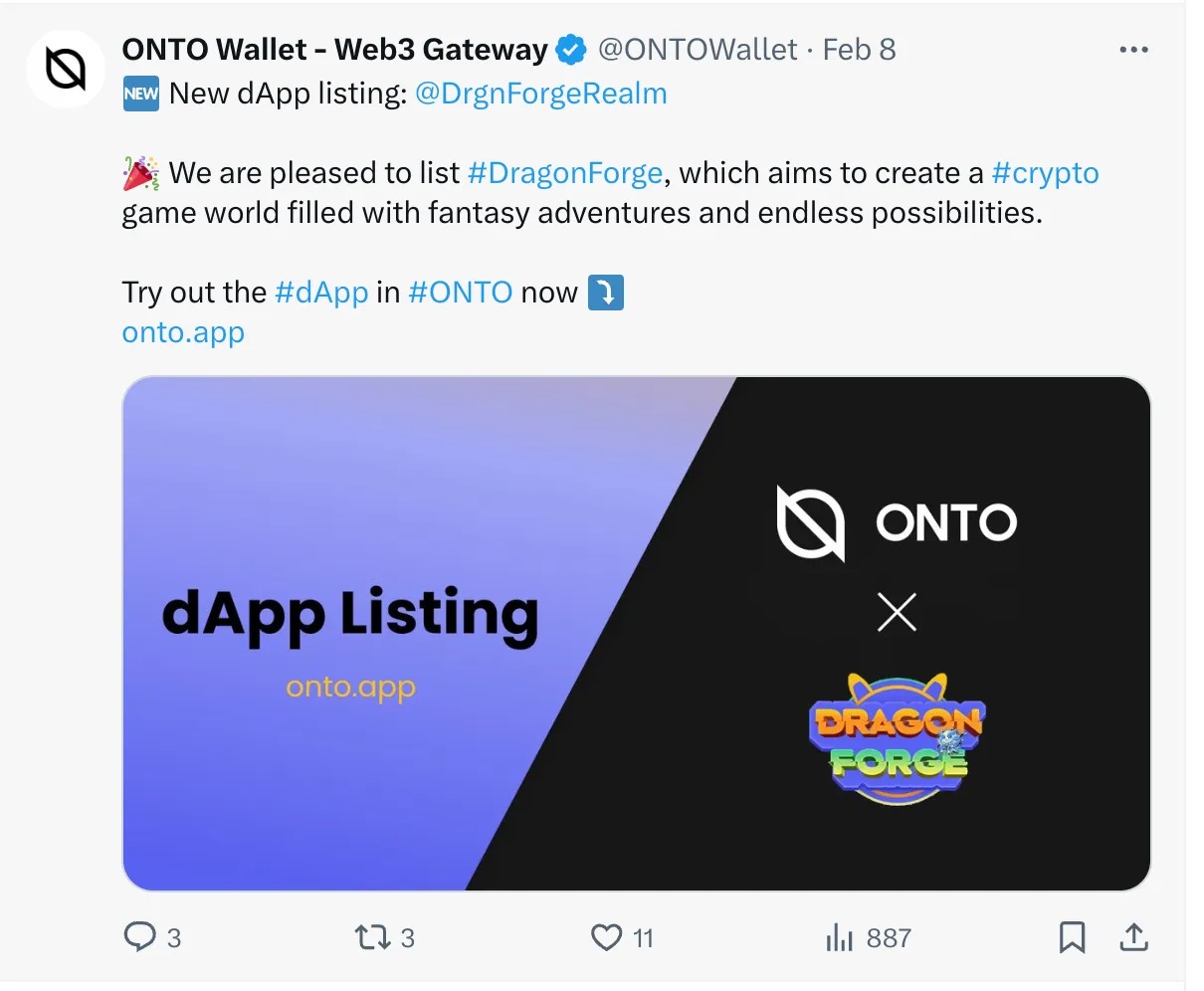Open the #crypto hashtag
Viewport: 1204px width, 991px height.
(x=1045, y=173)
